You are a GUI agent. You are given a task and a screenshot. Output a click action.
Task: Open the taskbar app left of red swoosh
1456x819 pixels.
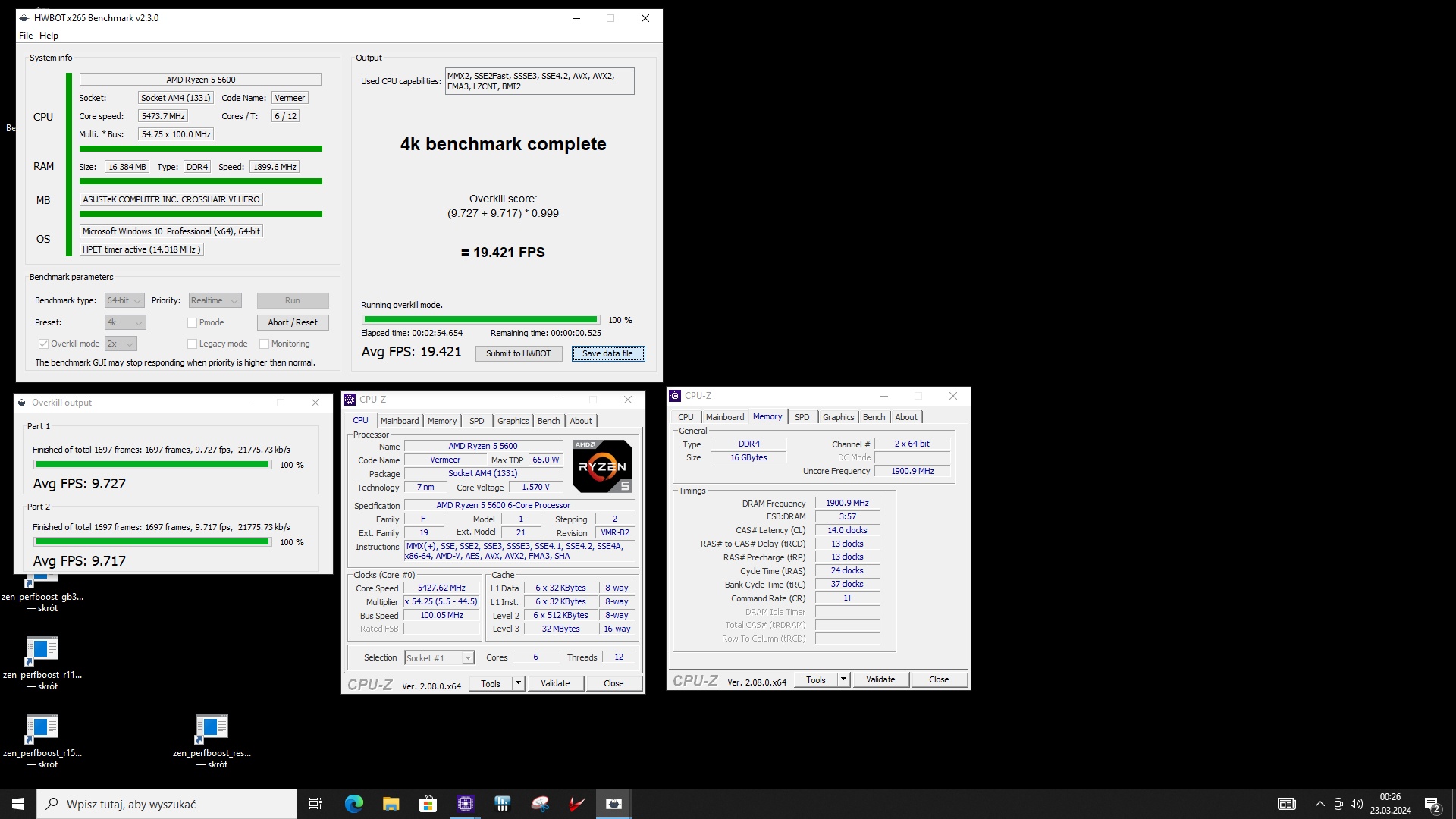540,804
